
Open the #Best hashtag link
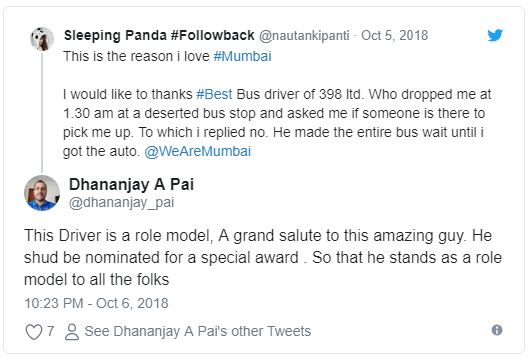click(214, 94)
